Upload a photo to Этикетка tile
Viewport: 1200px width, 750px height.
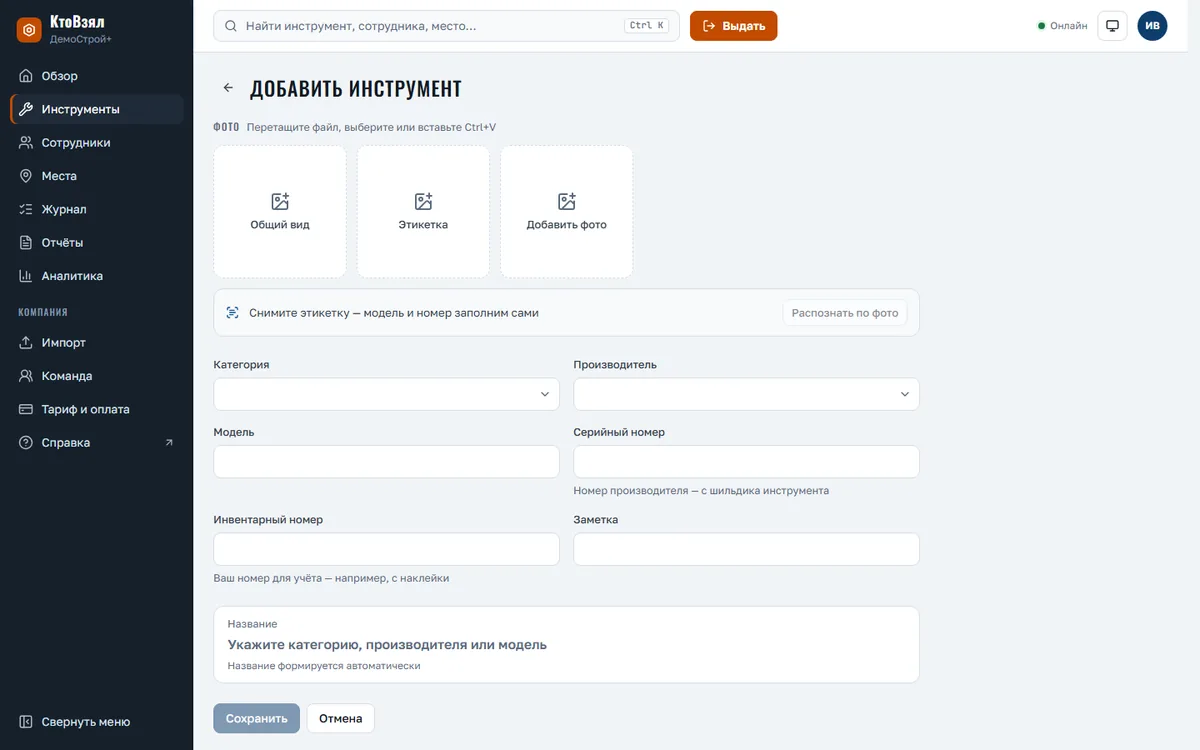423,212
